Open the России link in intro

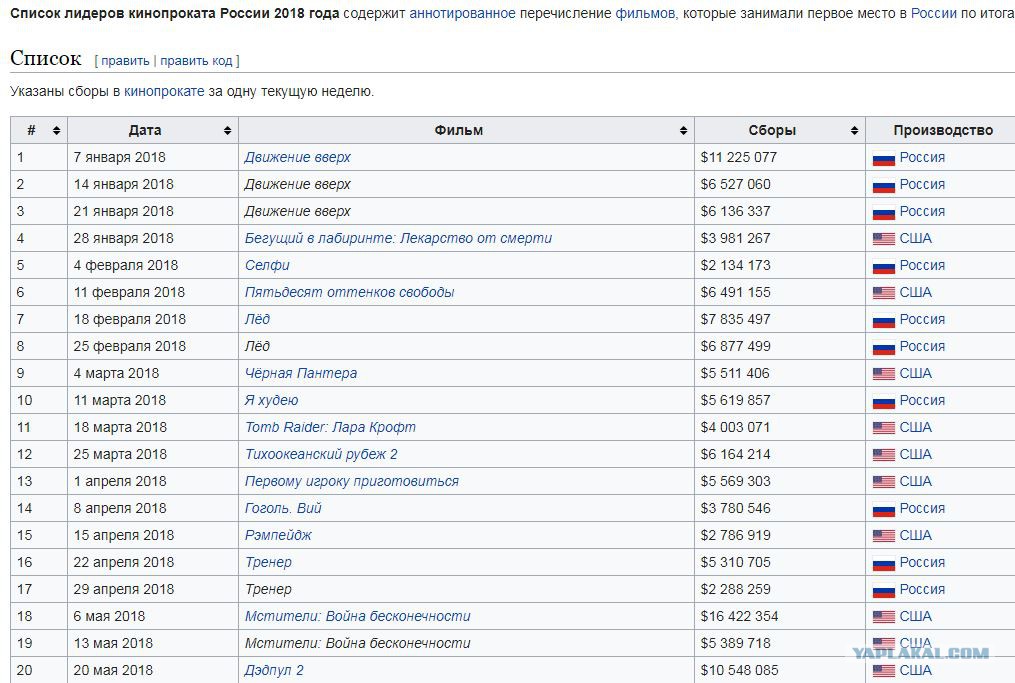click(x=933, y=13)
